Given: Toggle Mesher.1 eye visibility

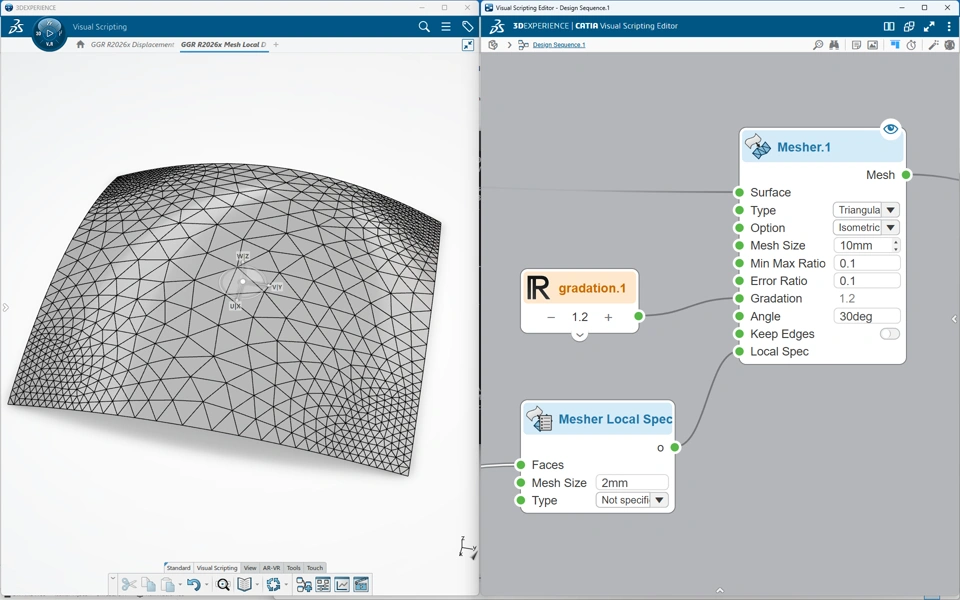Looking at the screenshot, I should [890, 129].
